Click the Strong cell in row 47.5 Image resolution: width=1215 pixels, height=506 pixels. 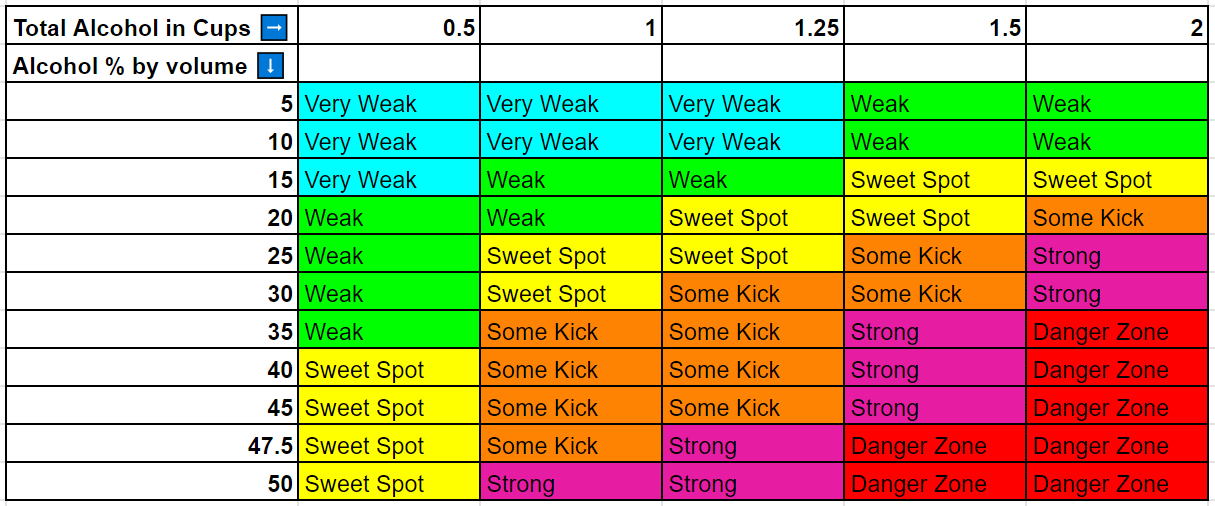click(753, 445)
